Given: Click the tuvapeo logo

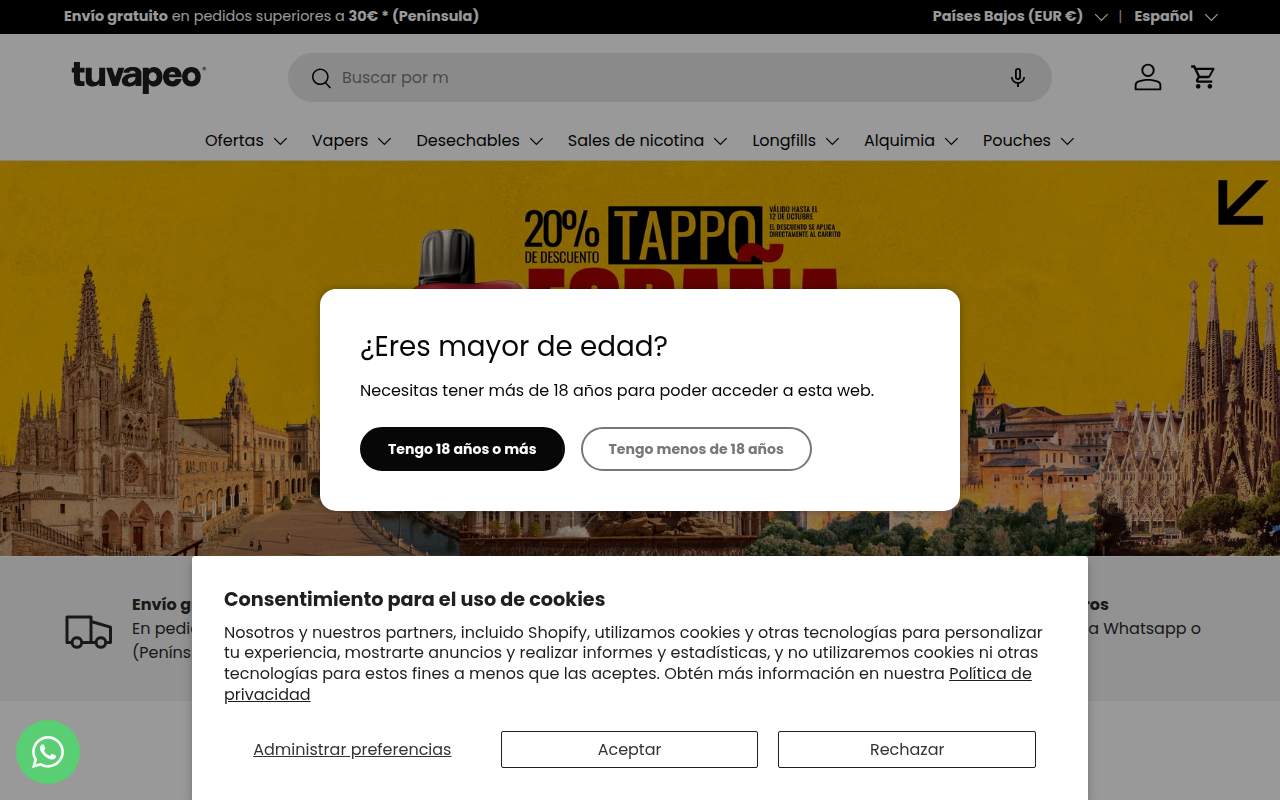Looking at the screenshot, I should click(x=138, y=77).
